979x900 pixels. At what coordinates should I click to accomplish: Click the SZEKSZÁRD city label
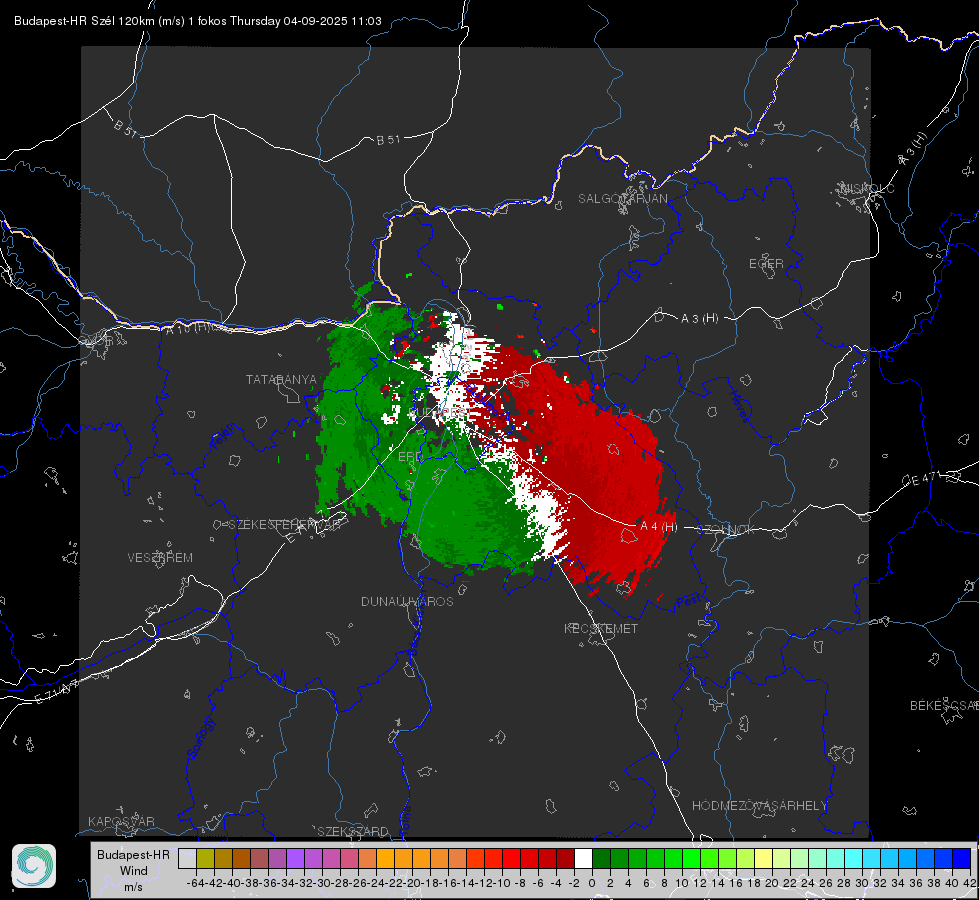[353, 831]
